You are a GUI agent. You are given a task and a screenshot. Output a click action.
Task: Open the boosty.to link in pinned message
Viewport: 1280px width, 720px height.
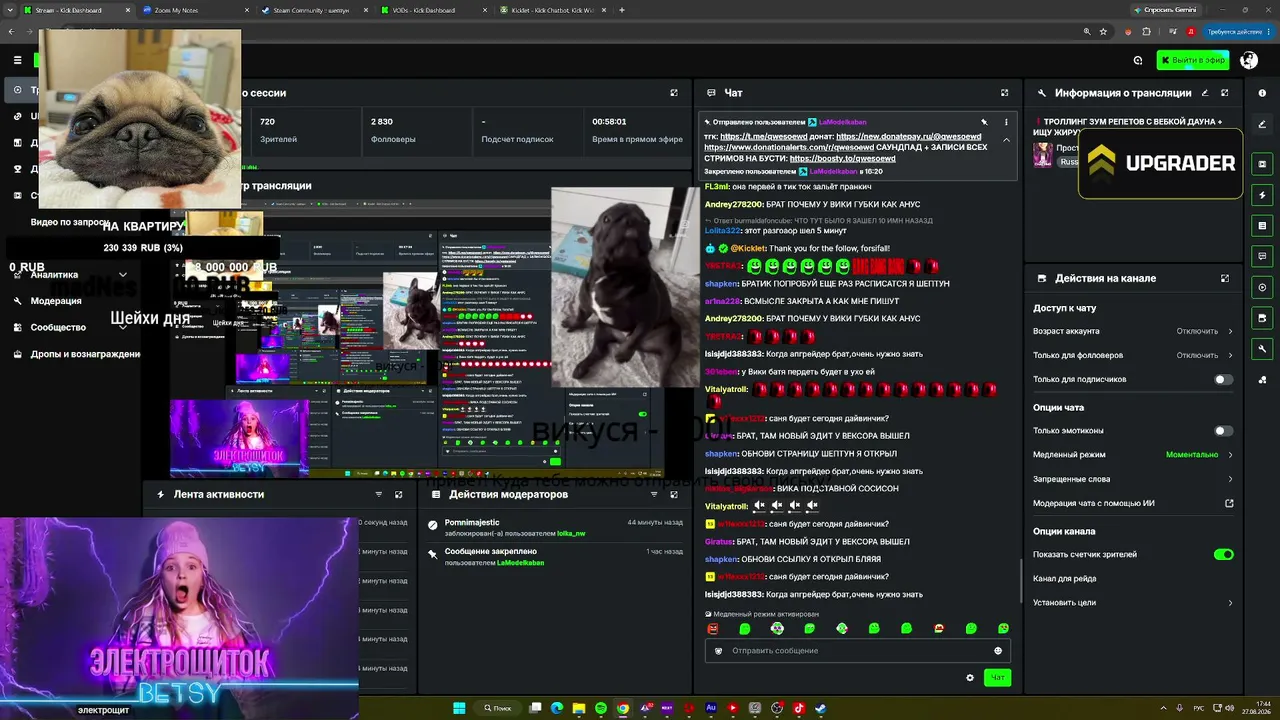(842, 158)
